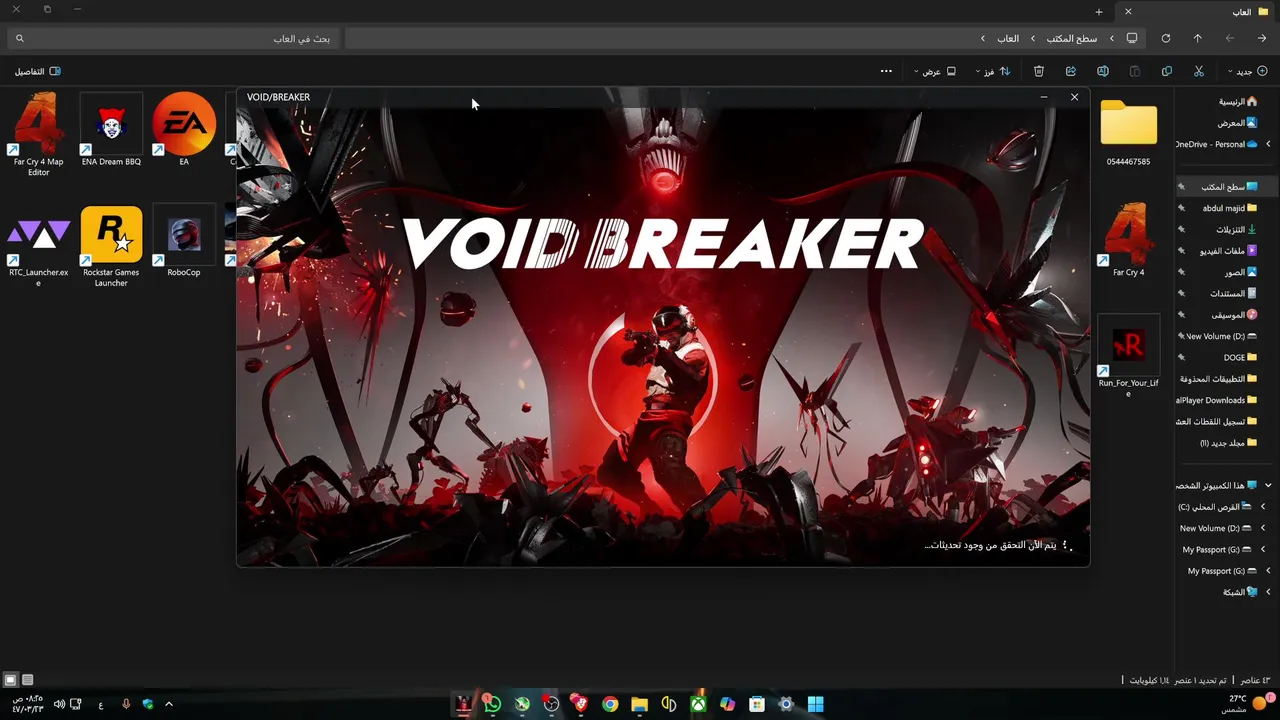Screen dimensions: 1280x720
Task: Click the microphone icon in the system tray
Action: (x=126, y=704)
